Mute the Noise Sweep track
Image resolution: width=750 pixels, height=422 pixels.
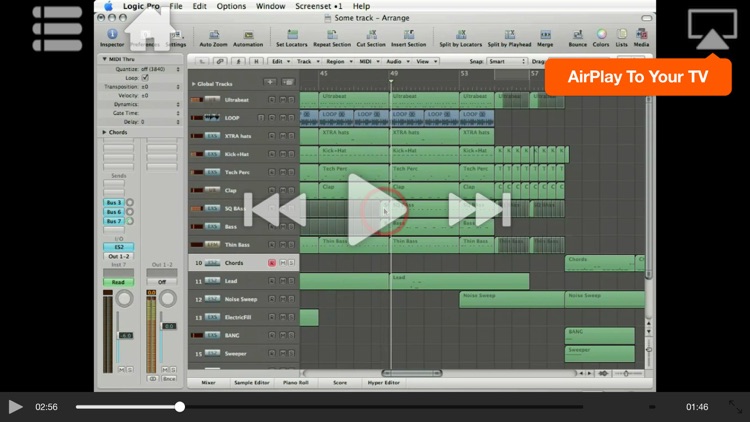pos(283,299)
